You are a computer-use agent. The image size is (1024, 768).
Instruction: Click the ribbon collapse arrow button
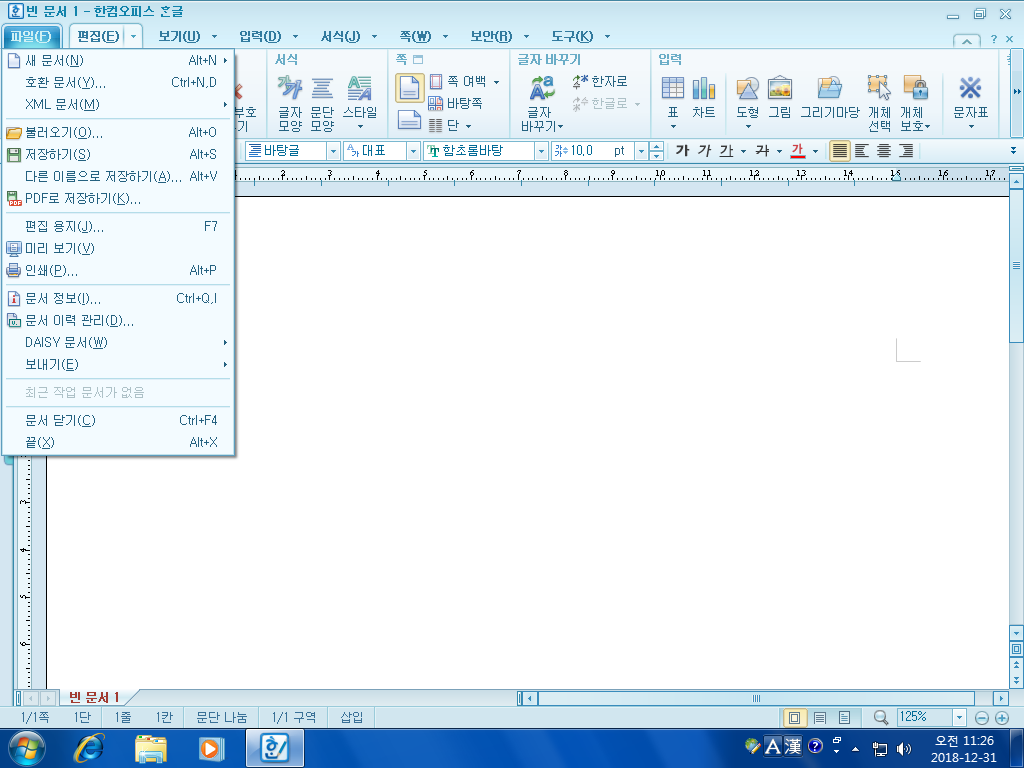(x=967, y=40)
